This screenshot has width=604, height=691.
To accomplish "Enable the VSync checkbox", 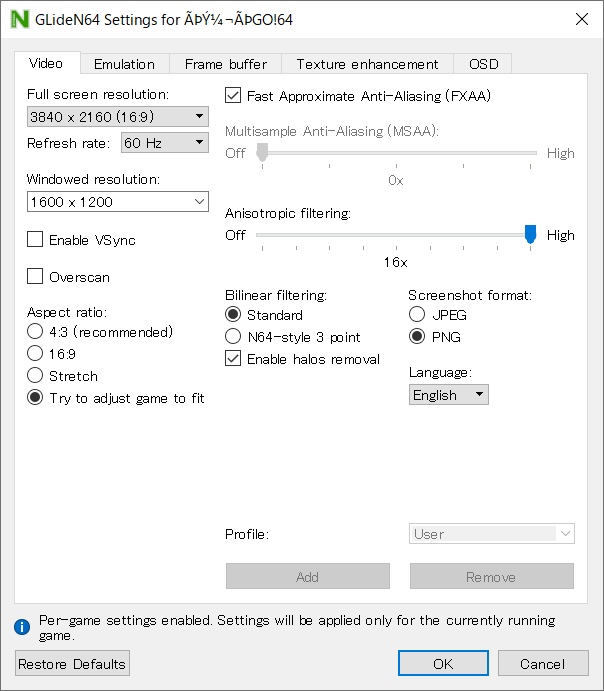I will click(36, 240).
